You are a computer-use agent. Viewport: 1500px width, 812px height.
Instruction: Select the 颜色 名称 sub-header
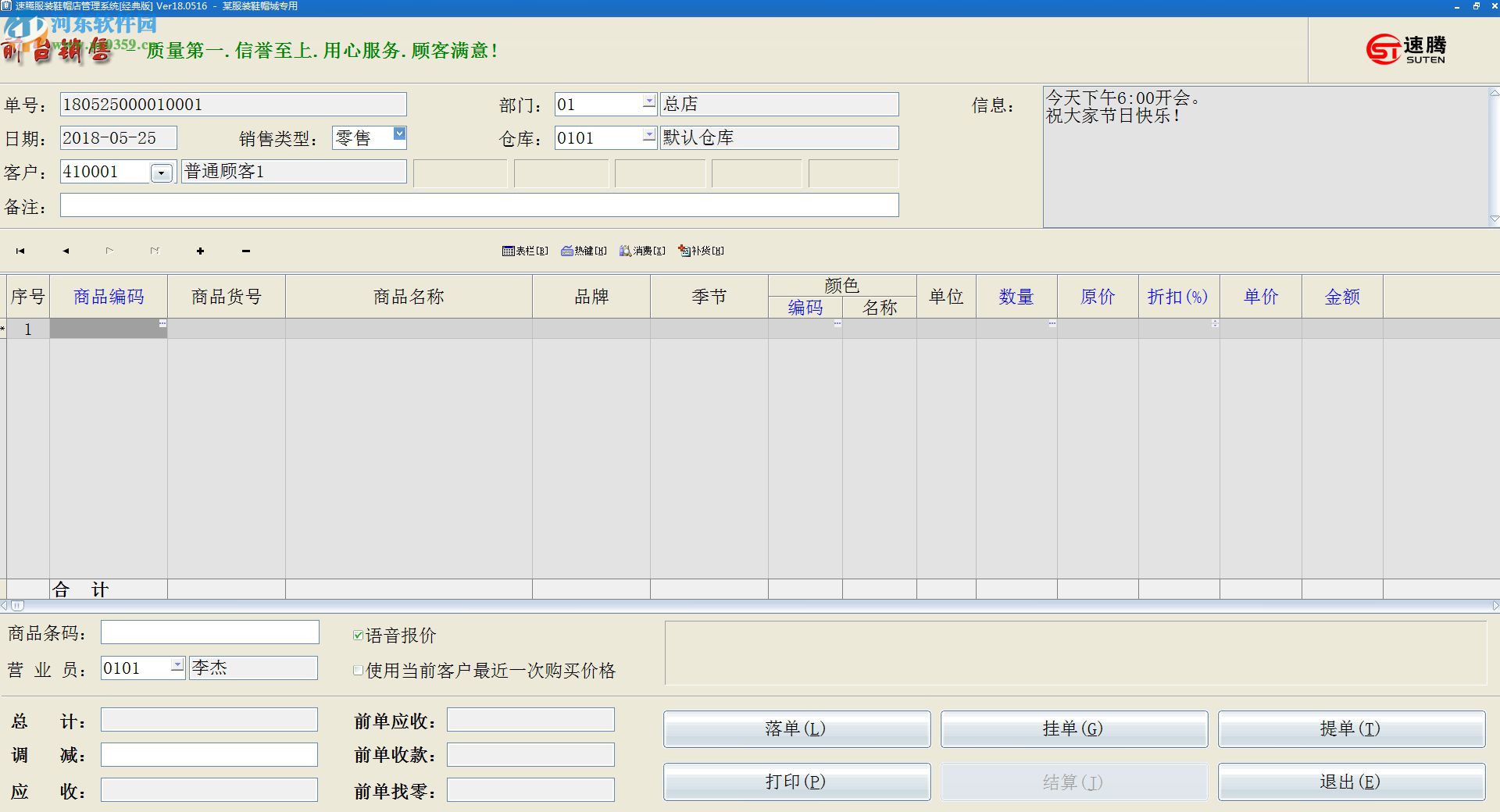tap(880, 308)
